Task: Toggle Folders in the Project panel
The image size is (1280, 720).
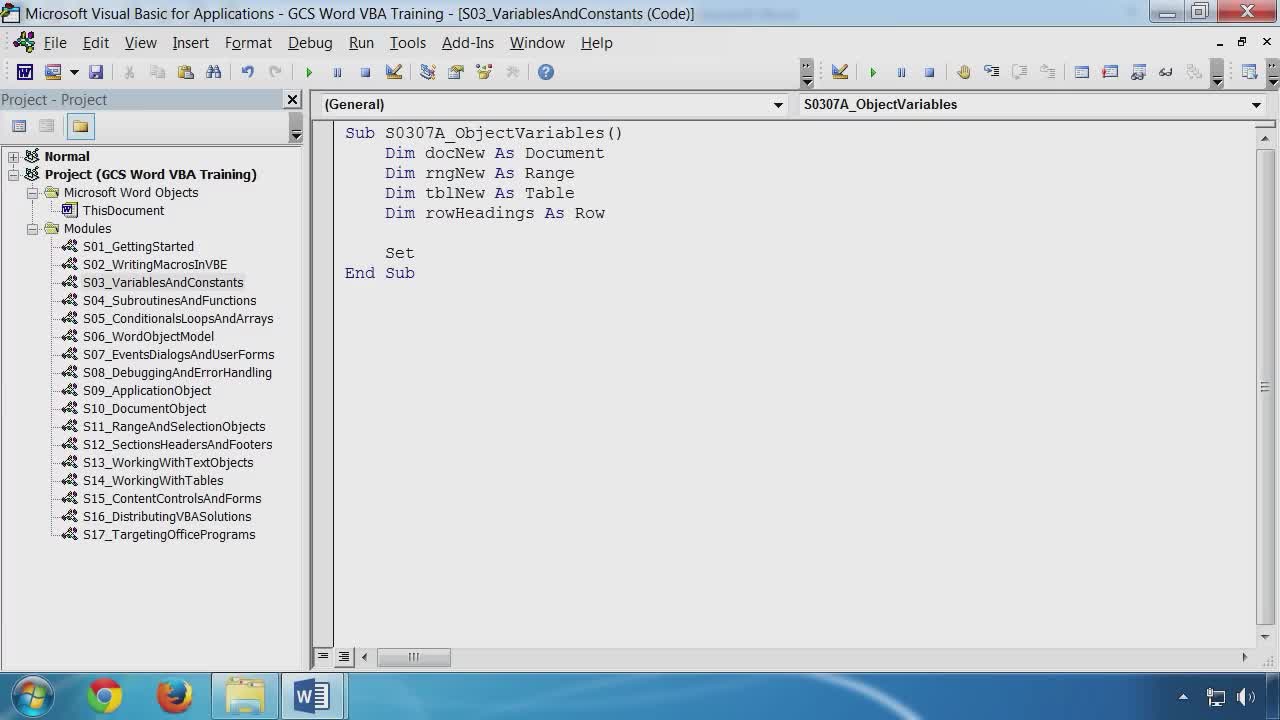Action: click(81, 126)
